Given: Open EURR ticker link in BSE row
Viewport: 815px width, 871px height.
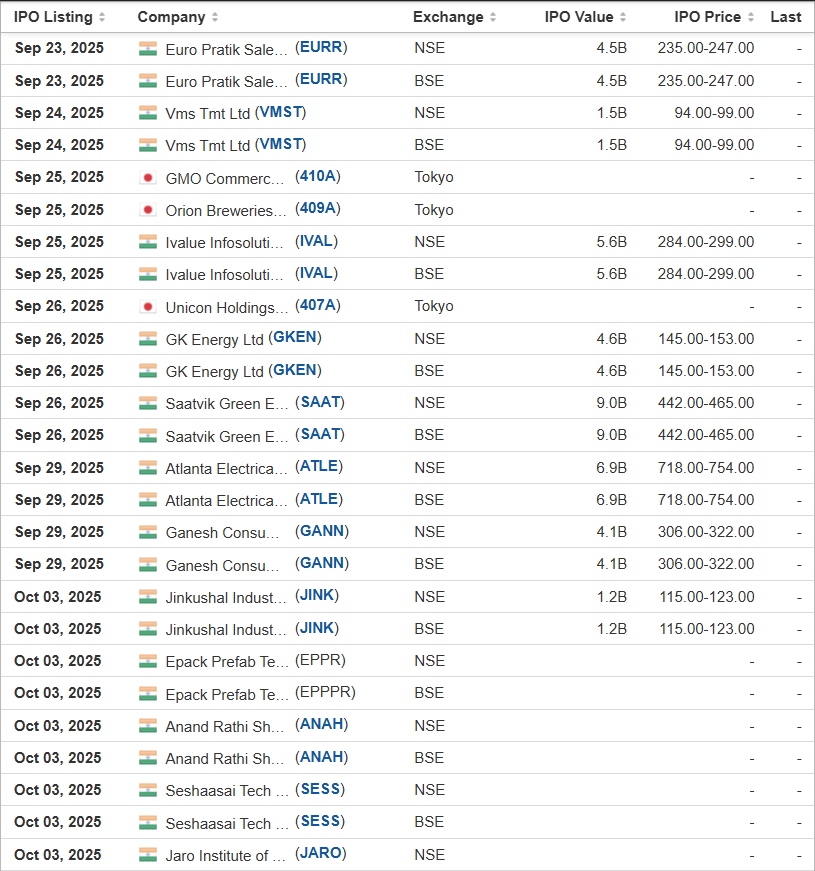Looking at the screenshot, I should (x=321, y=80).
